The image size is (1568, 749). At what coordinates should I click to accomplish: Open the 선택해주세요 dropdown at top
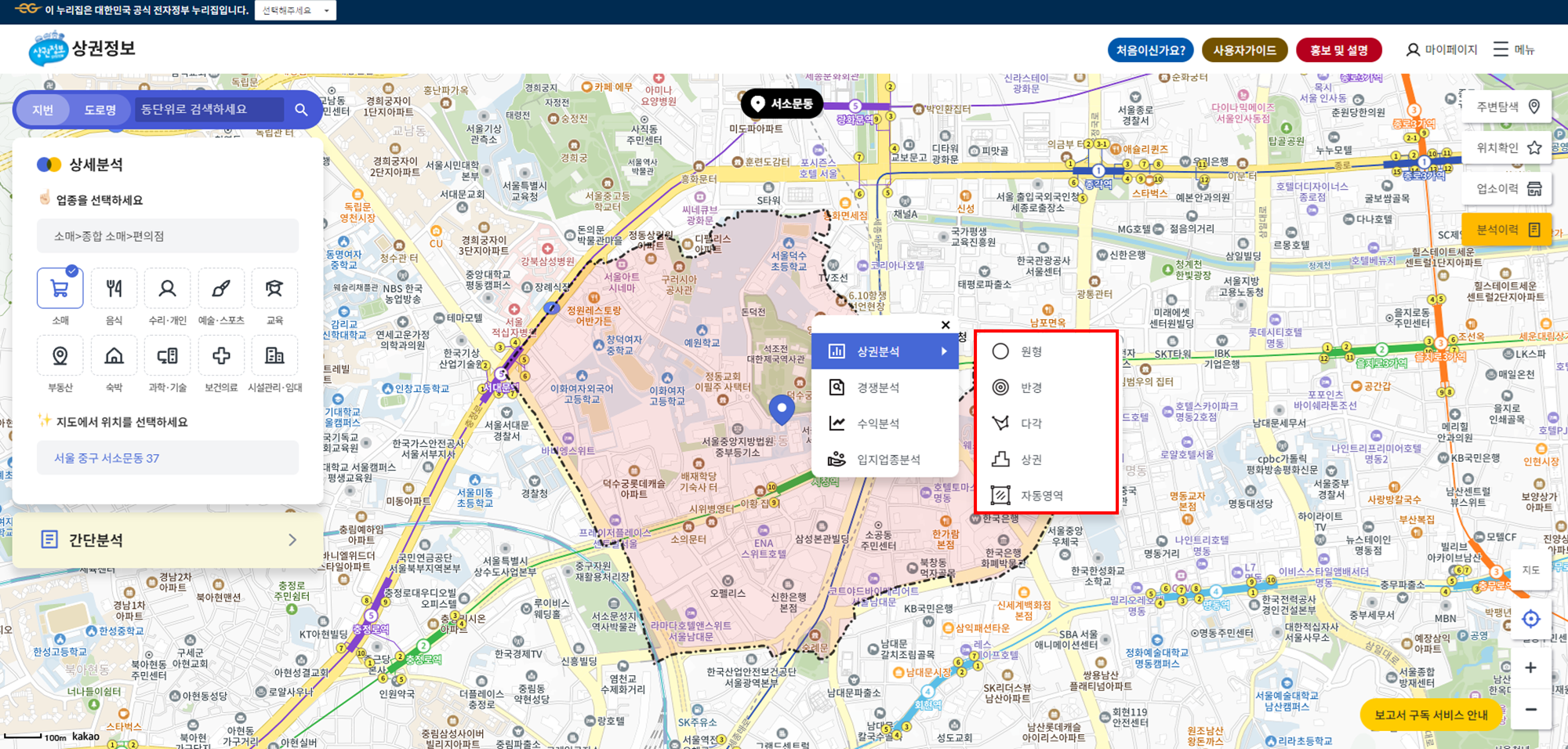[296, 10]
